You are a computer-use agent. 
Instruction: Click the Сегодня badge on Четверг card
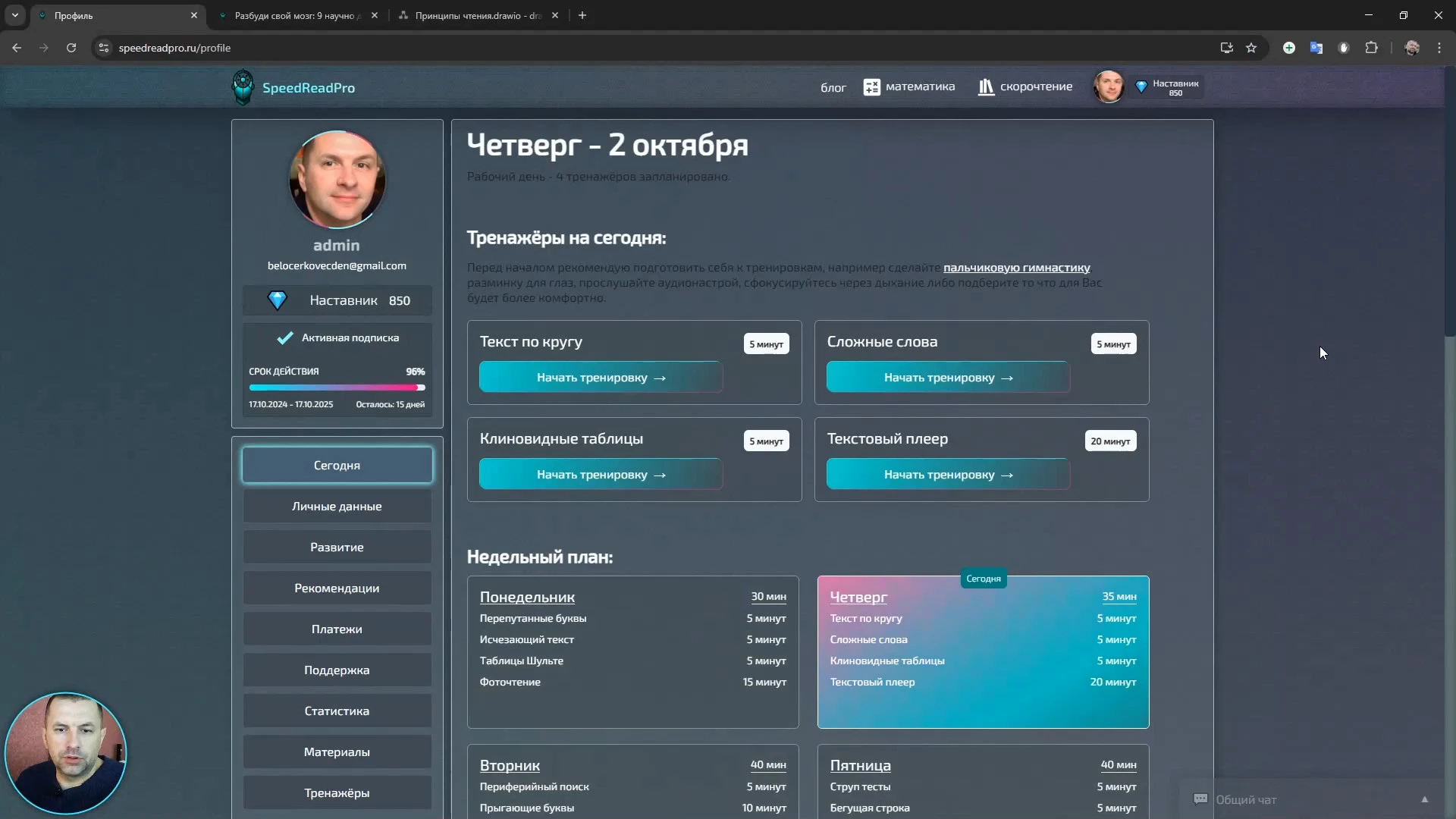click(x=984, y=579)
